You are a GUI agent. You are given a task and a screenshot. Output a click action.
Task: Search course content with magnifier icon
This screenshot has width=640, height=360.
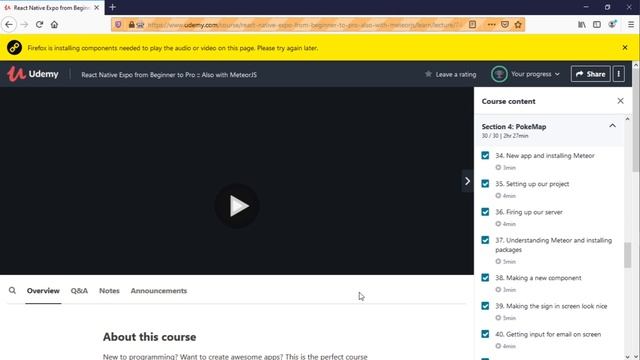click(x=12, y=290)
